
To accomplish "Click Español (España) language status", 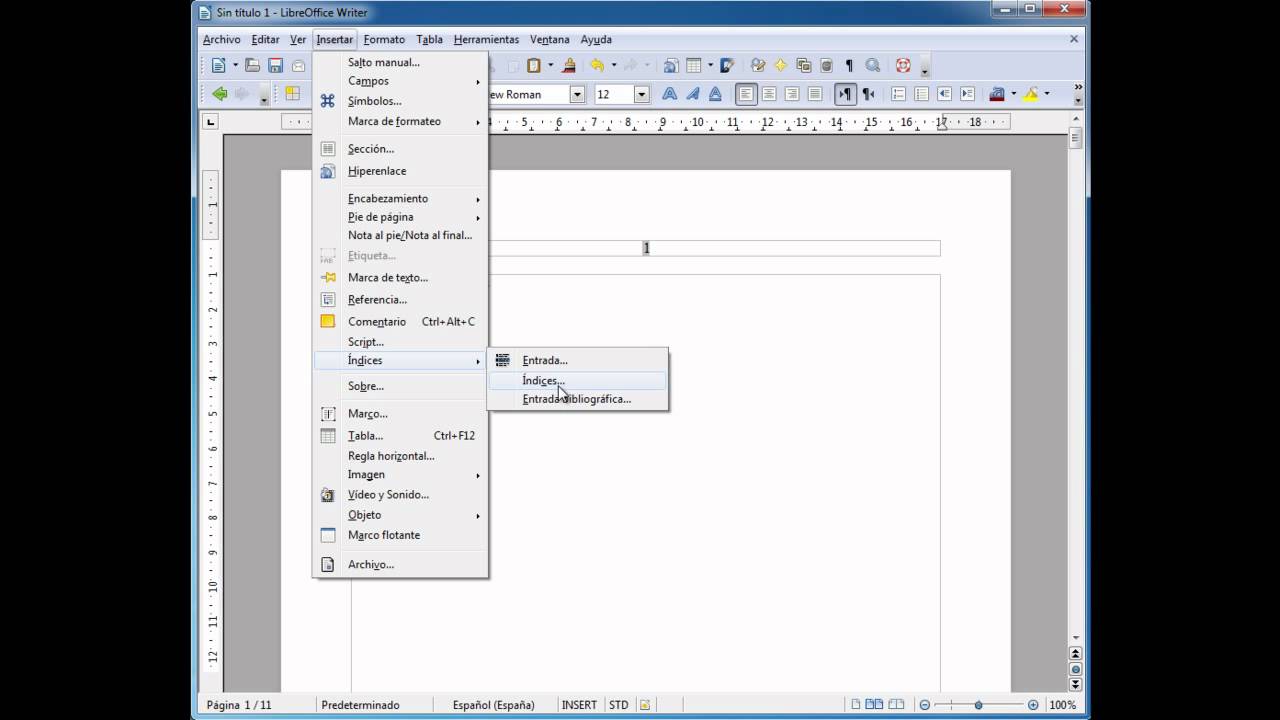I will [x=494, y=705].
